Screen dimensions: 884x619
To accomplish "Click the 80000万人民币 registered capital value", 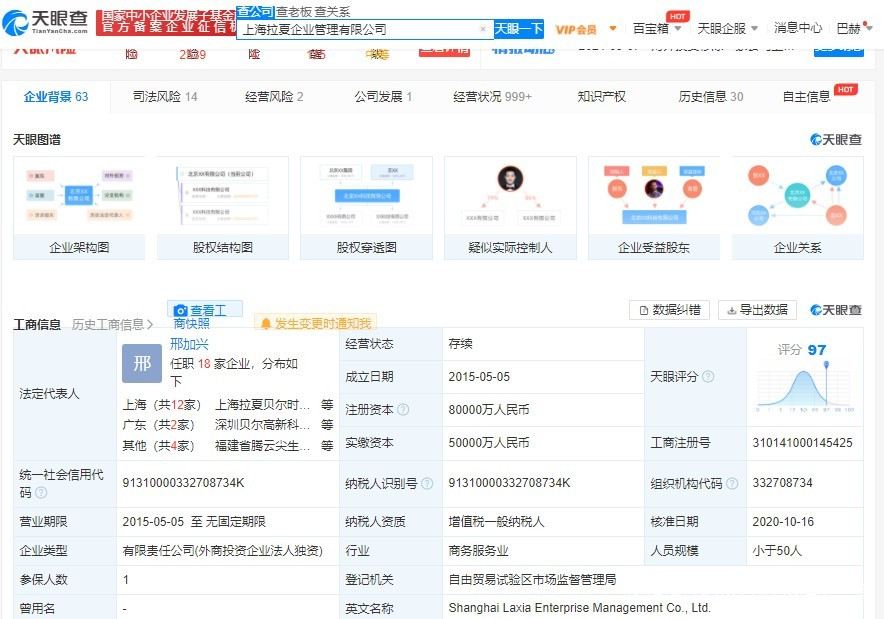I will (x=489, y=410).
